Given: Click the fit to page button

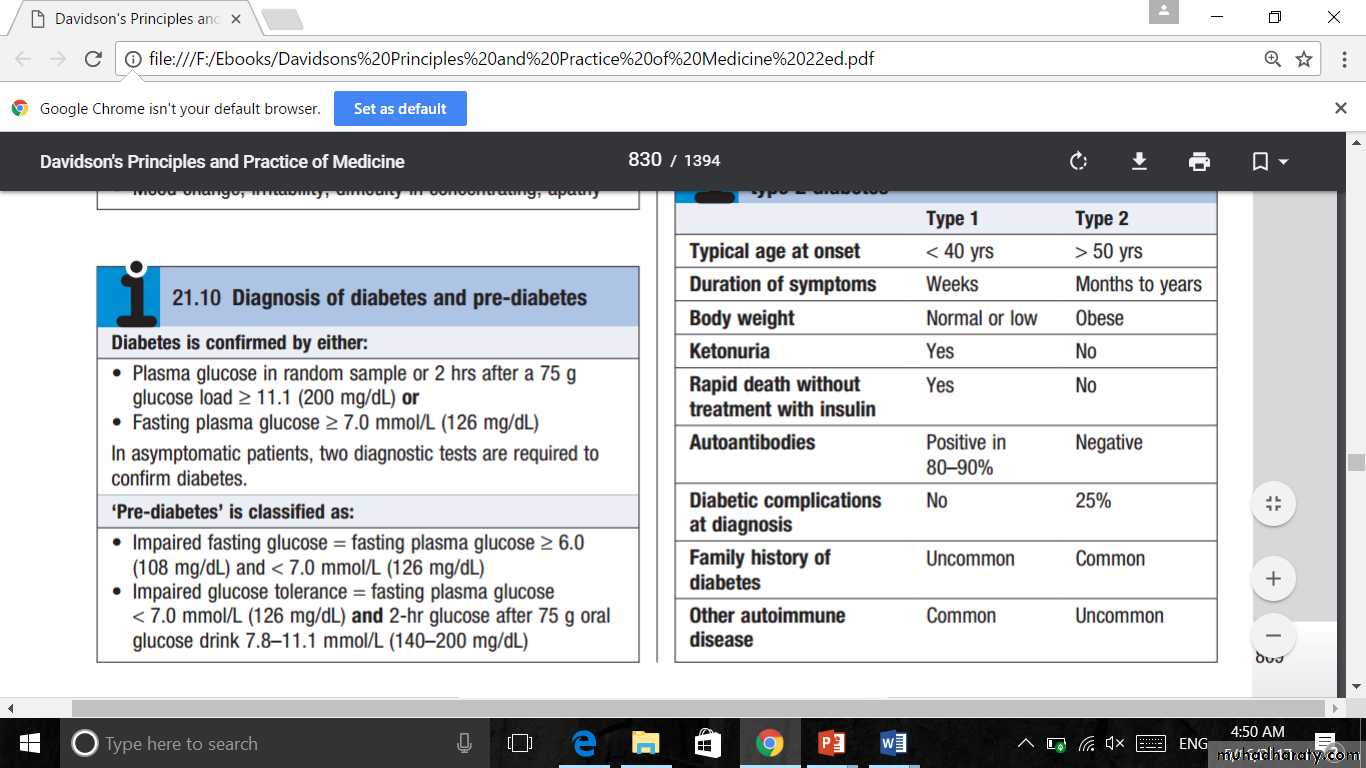Looking at the screenshot, I should 1273,504.
